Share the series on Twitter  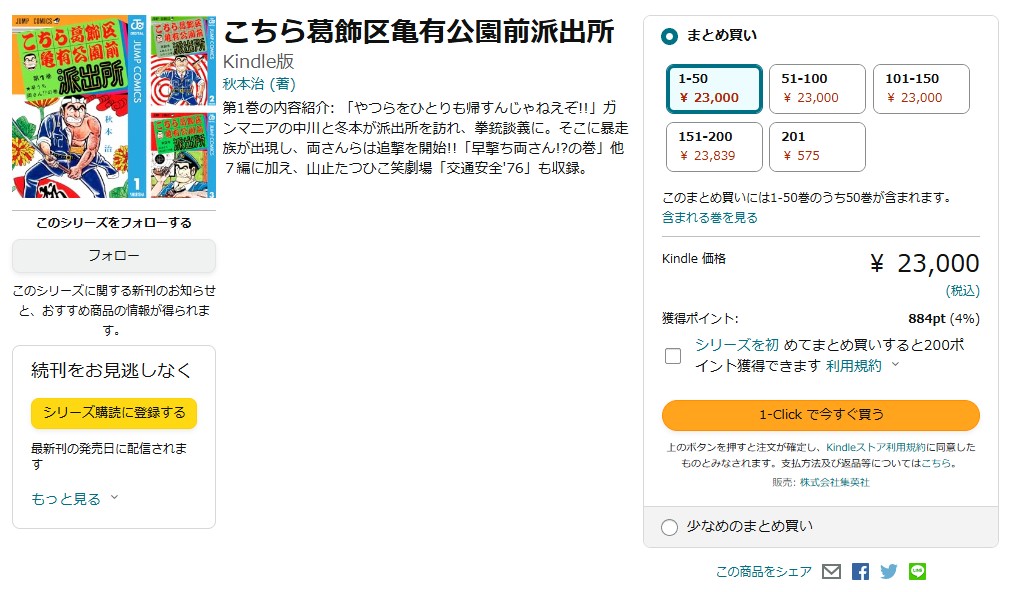coord(888,571)
